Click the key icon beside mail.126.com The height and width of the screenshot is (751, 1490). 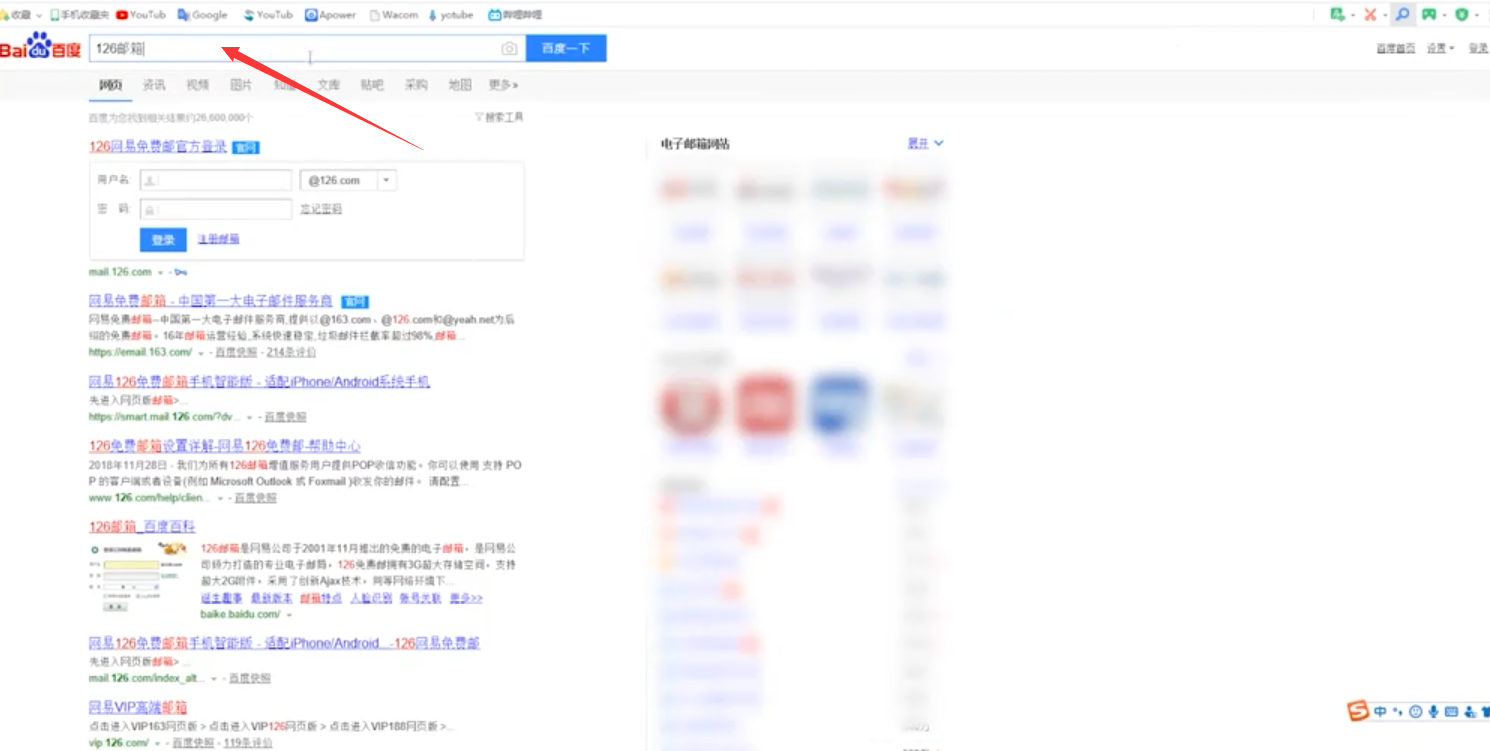pos(181,272)
